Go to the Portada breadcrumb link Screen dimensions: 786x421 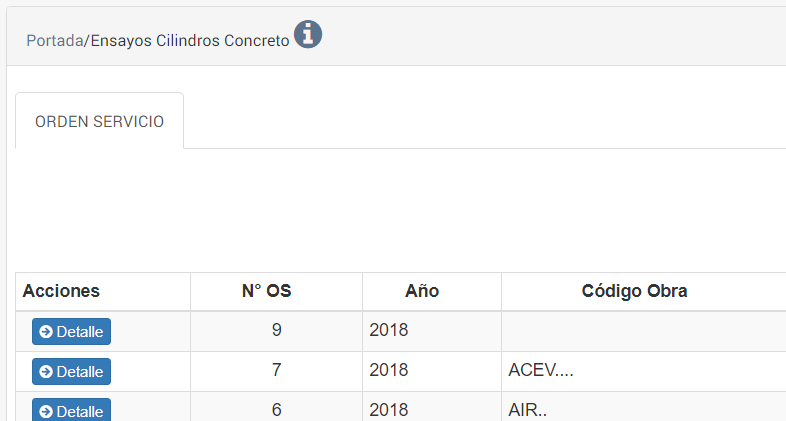click(x=54, y=41)
